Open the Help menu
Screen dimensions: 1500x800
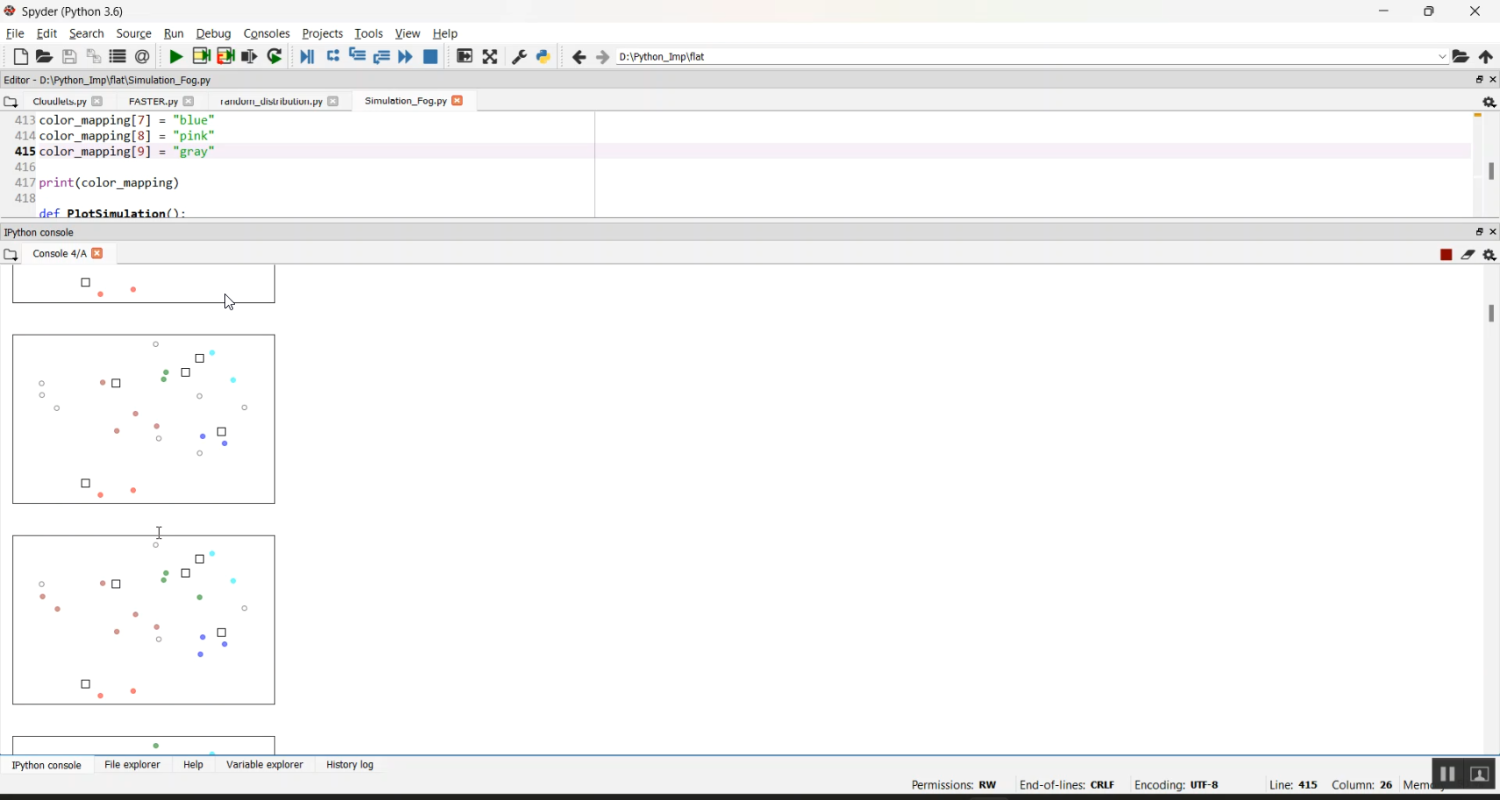coord(445,33)
